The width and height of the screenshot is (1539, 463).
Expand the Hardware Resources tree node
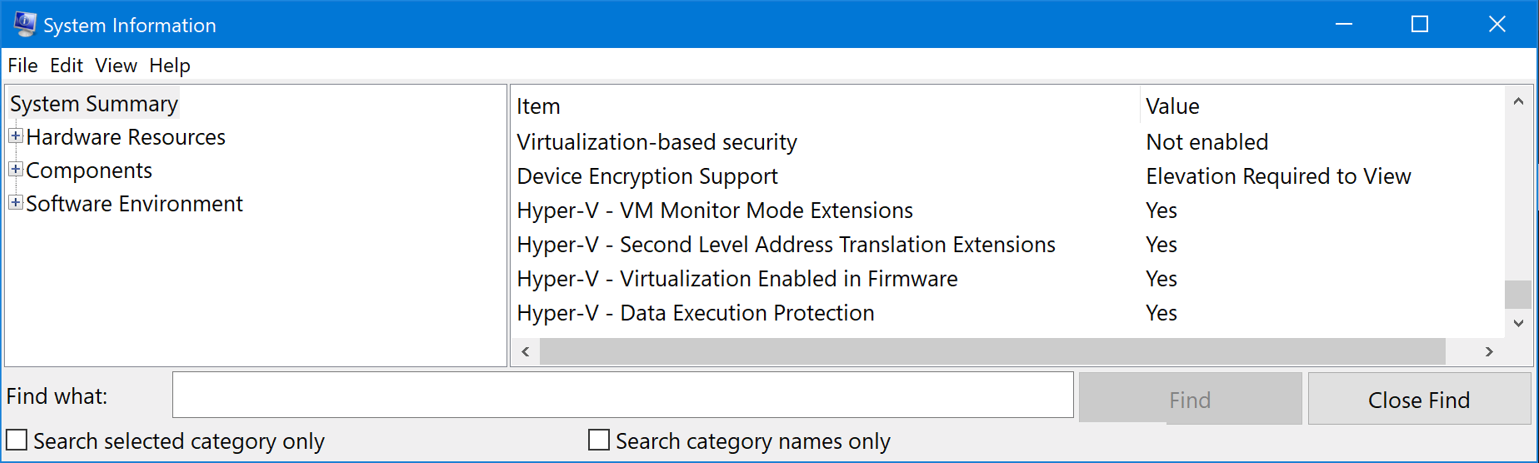(16, 136)
